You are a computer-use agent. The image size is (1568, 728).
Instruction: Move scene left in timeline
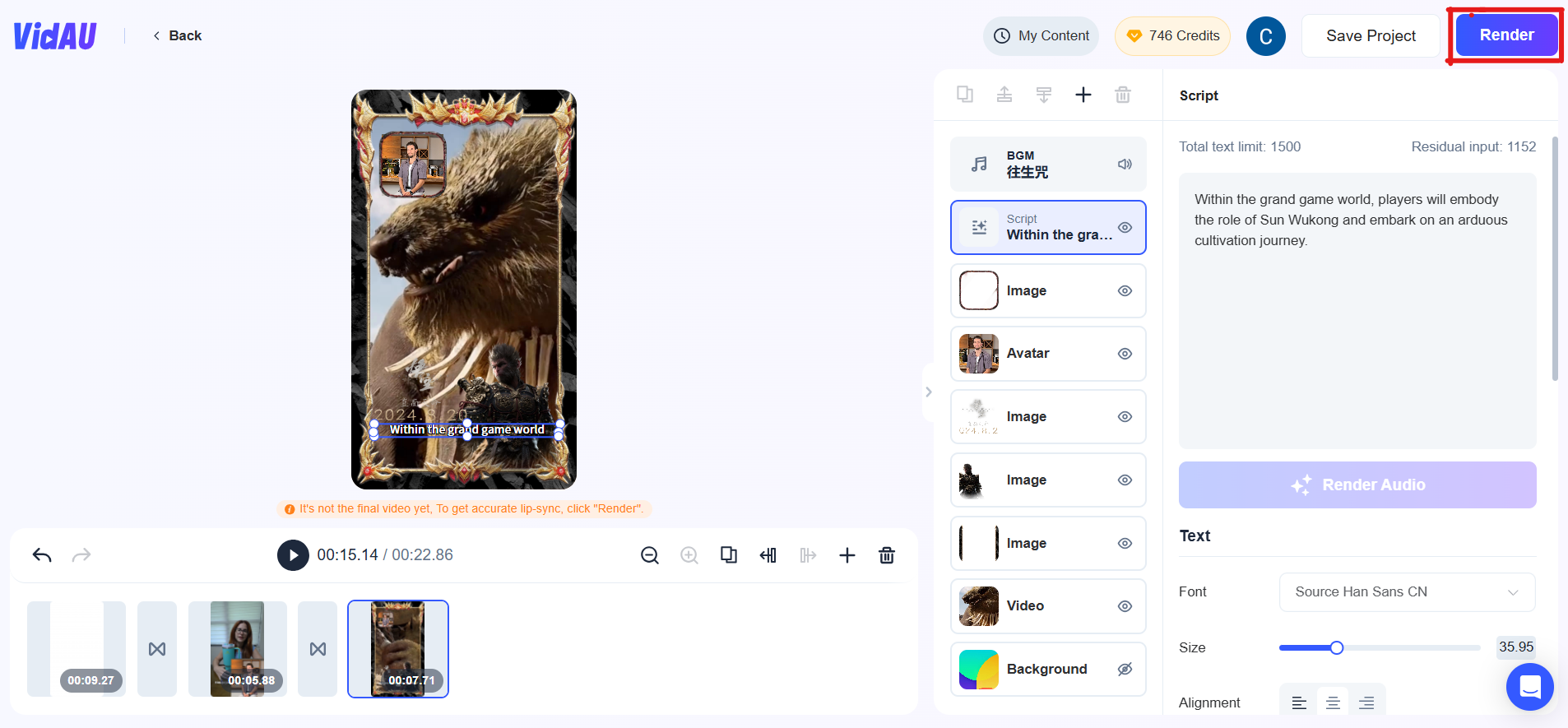click(768, 555)
